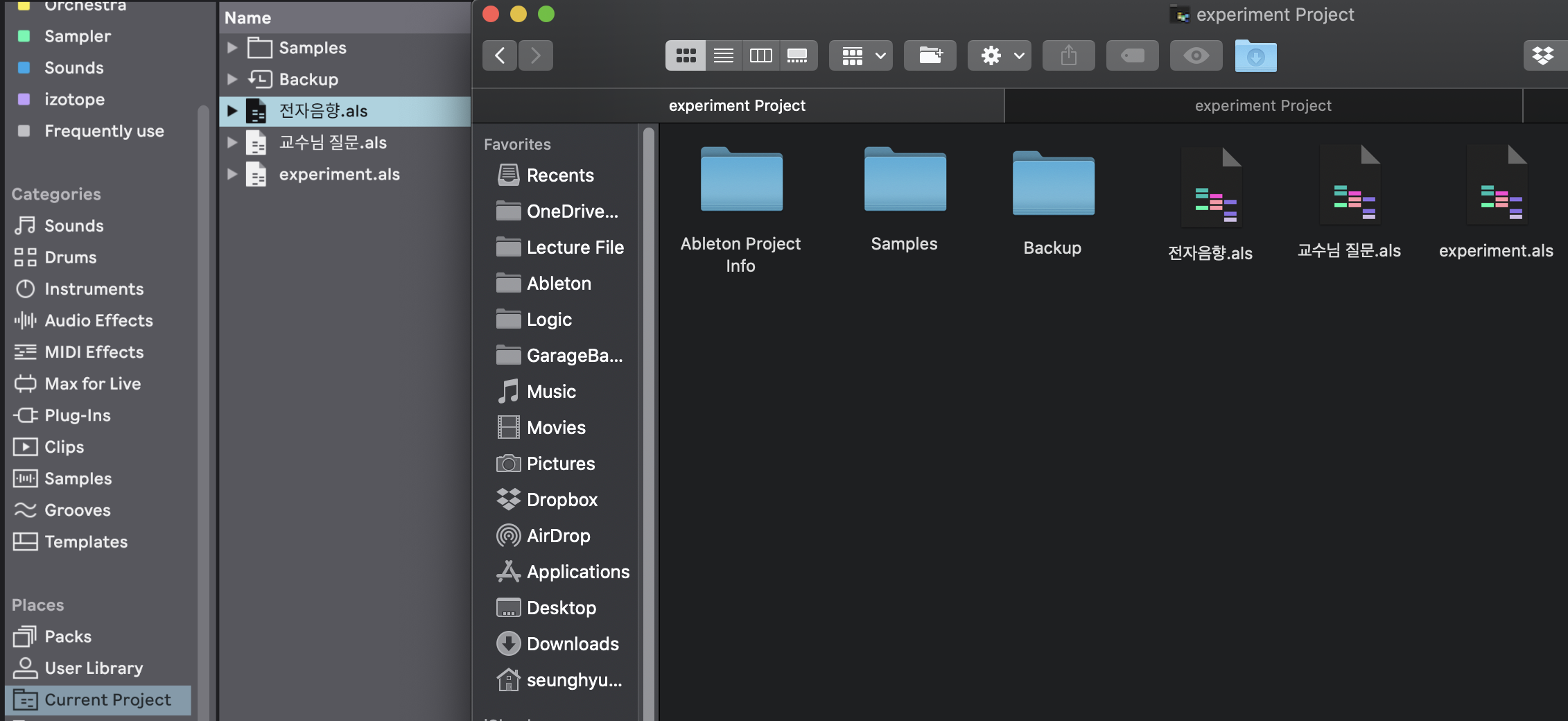Open Applications in Finder sidebar
Screen dimensions: 1568x721
pyautogui.click(x=563, y=572)
